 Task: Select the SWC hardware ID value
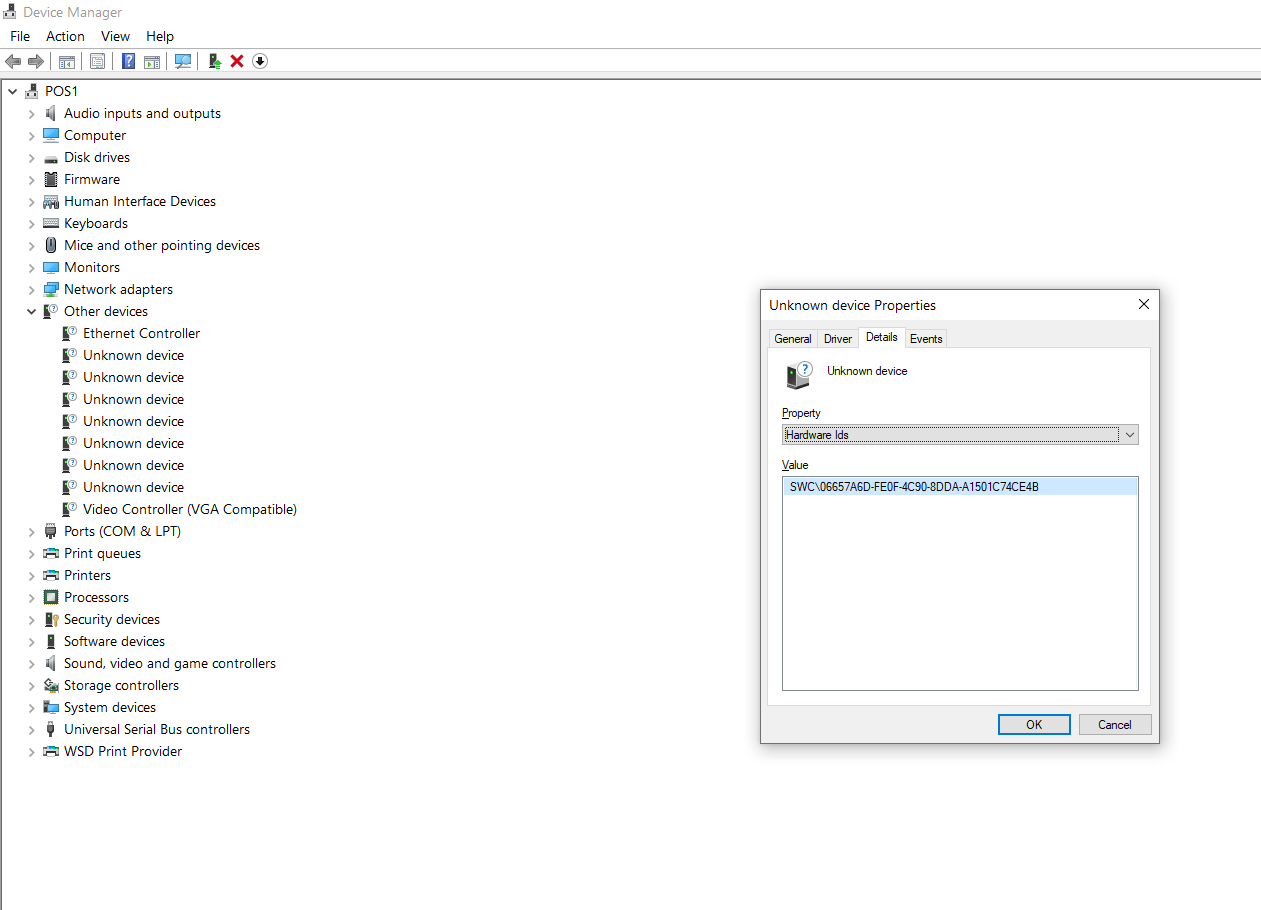point(914,487)
